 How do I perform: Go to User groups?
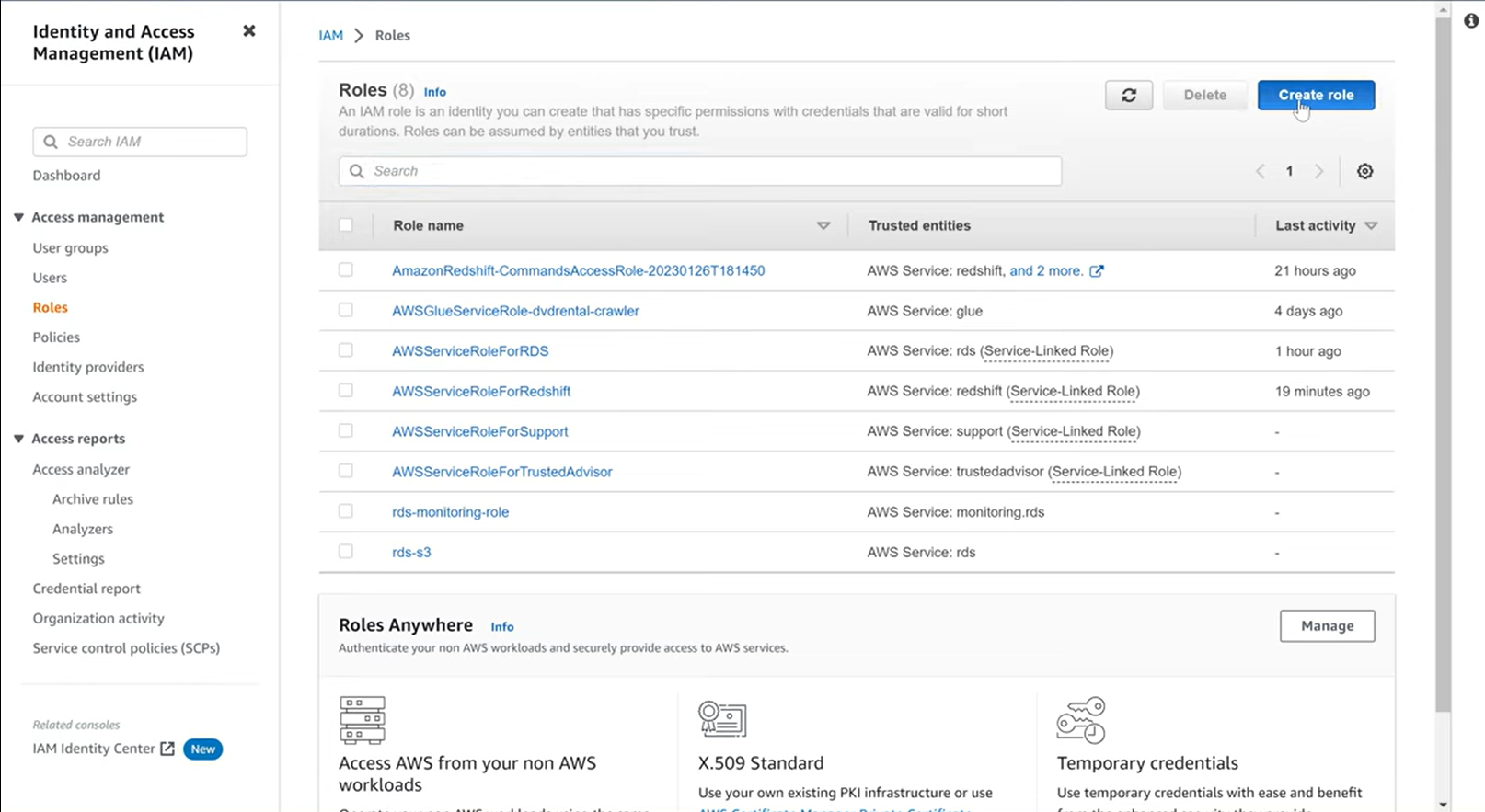pyautogui.click(x=70, y=248)
